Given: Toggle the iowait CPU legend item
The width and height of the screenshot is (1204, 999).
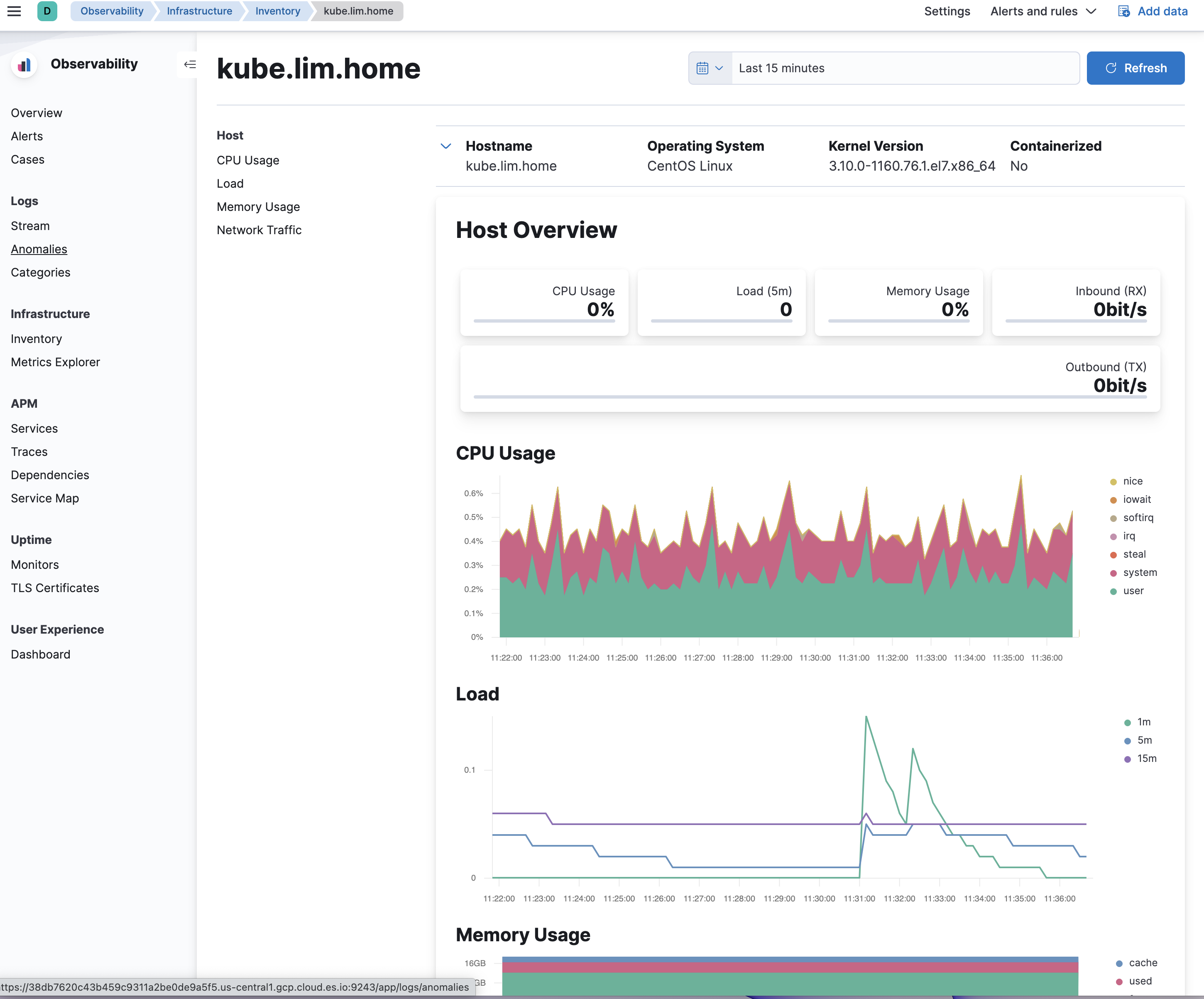Looking at the screenshot, I should [1136, 499].
